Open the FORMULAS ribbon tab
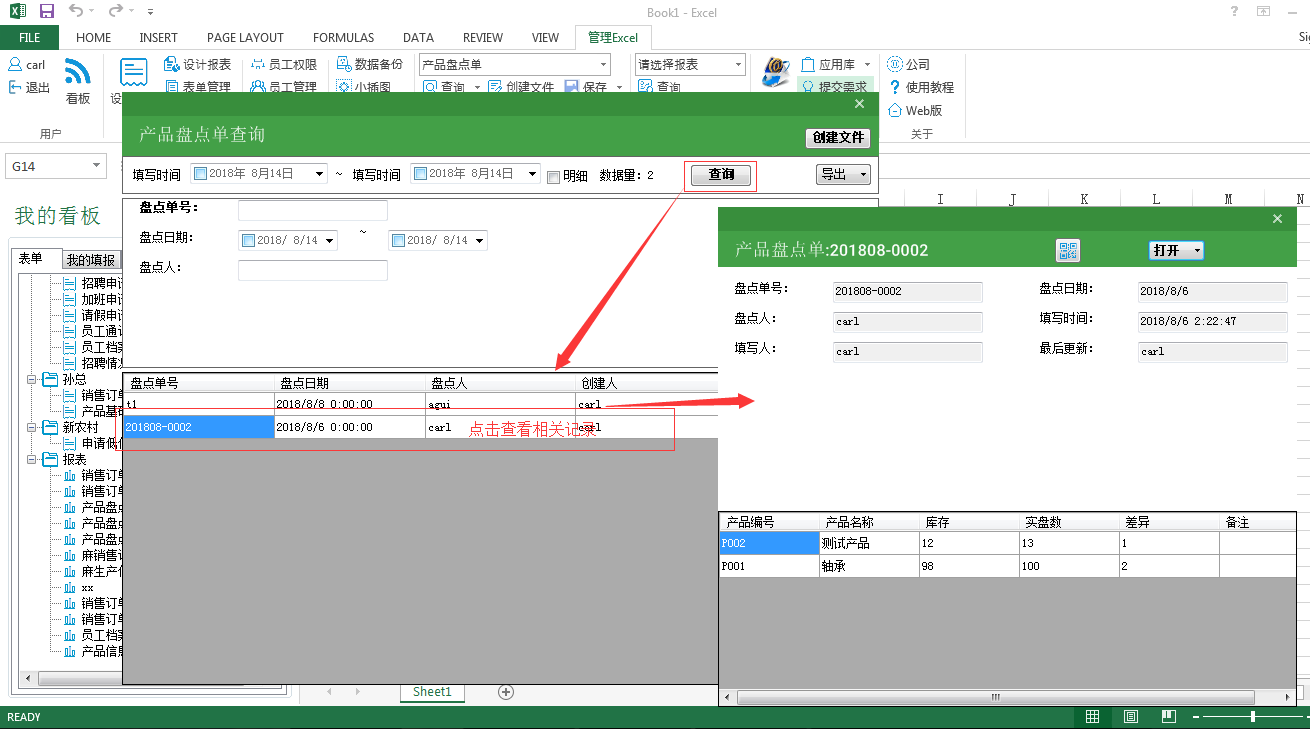 pyautogui.click(x=343, y=38)
